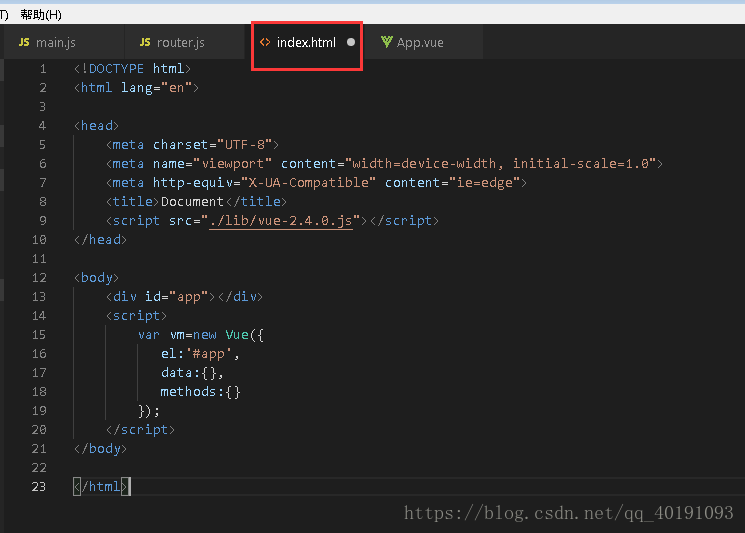Screen dimensions: 745x533
Task: Click line number 1 in the gutter
Action: 43,69
